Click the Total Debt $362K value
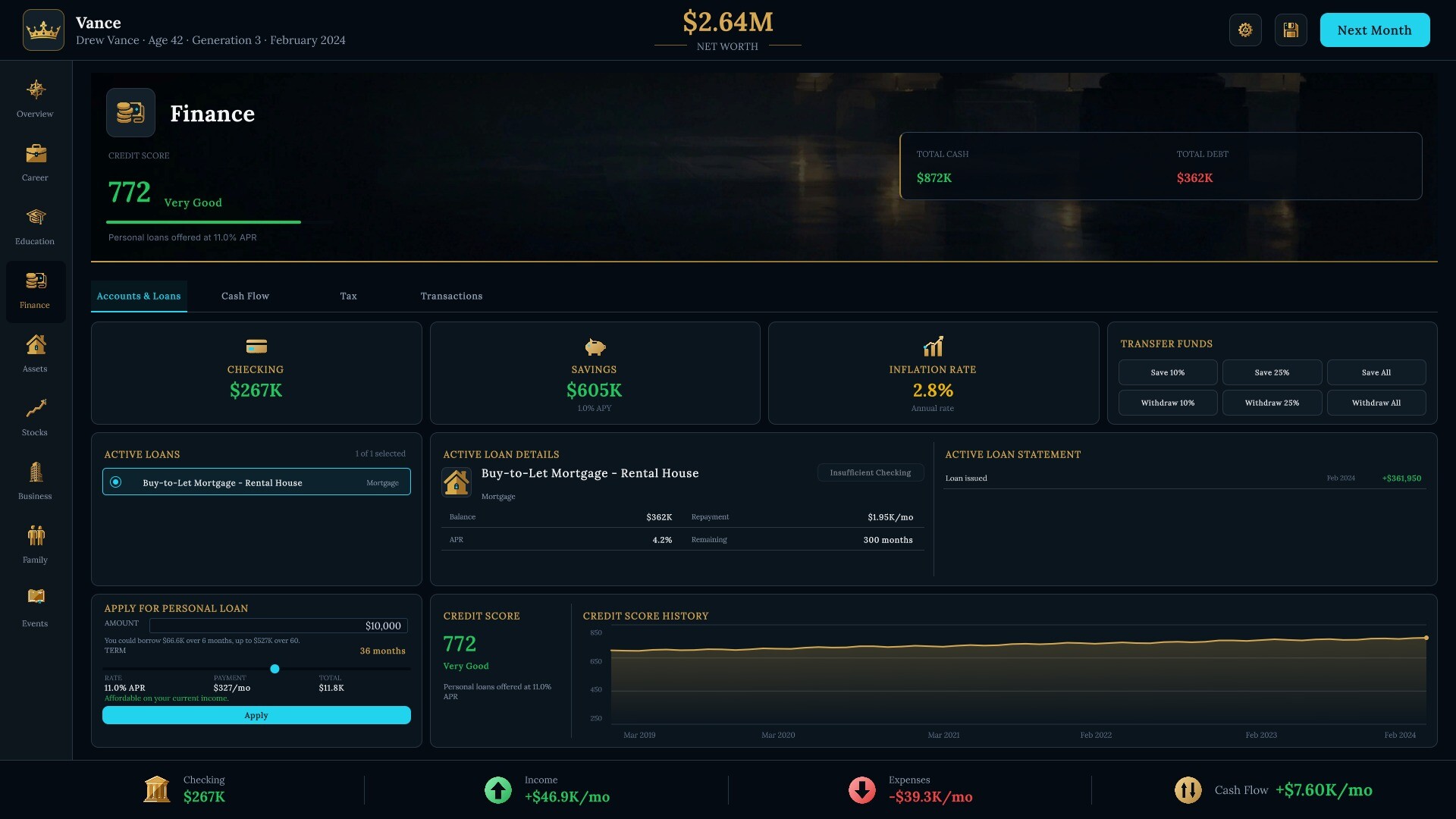The height and width of the screenshot is (819, 1456). 1194,178
